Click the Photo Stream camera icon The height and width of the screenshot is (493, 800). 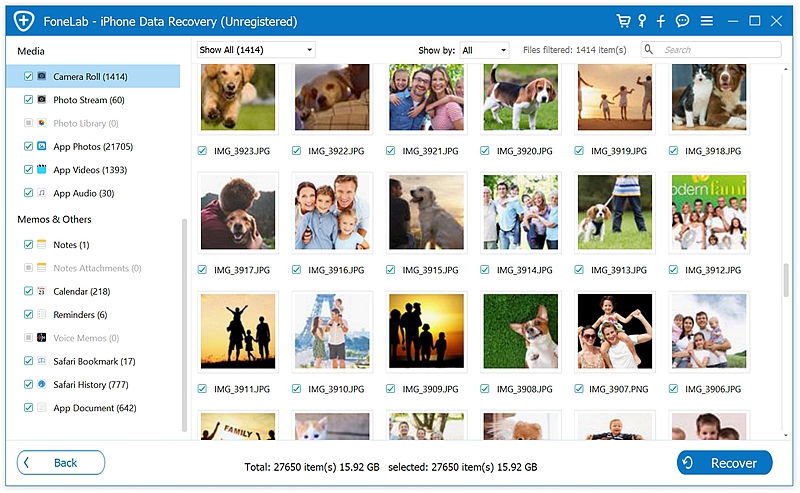(42, 100)
